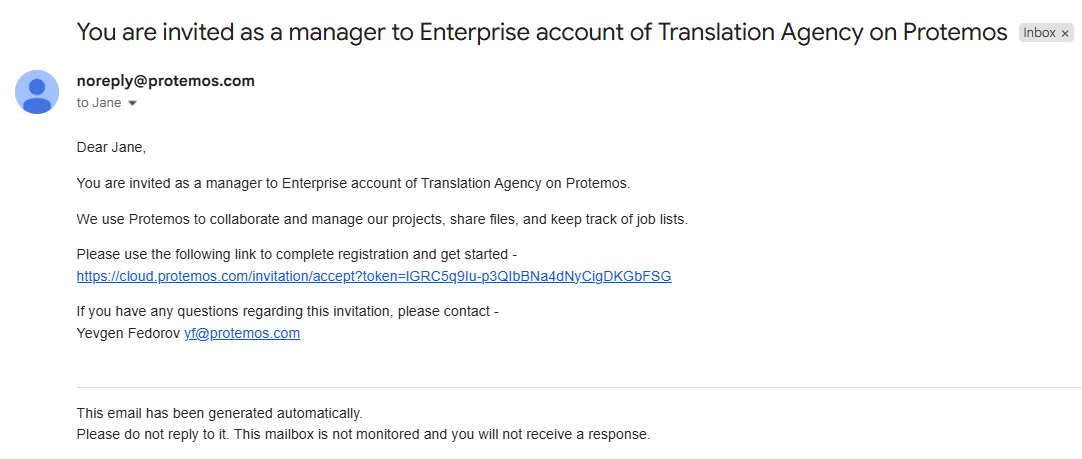Click the Inbox label tag
Image resolution: width=1082 pixels, height=459 pixels.
pos(1039,33)
